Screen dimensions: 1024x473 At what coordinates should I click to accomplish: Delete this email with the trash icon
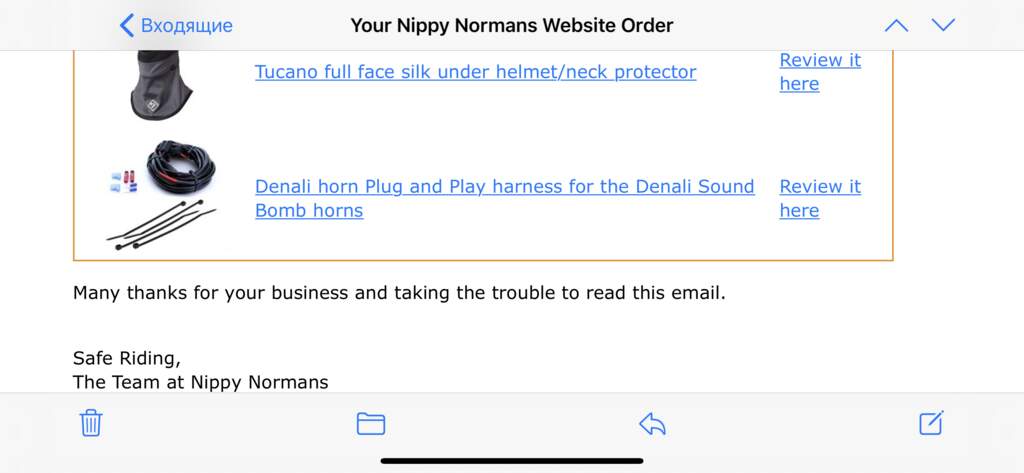click(x=91, y=423)
